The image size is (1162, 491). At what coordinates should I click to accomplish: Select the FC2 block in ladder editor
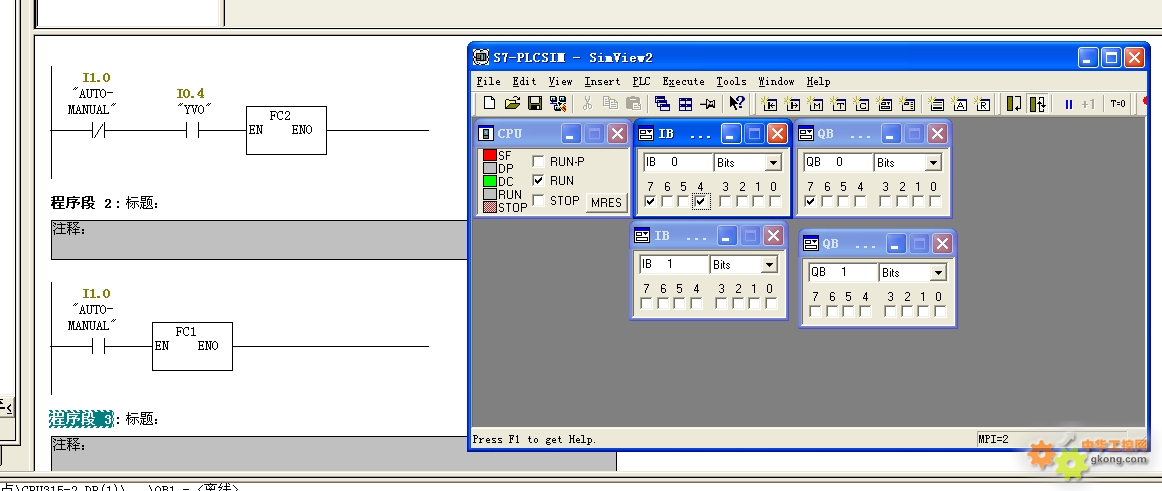(286, 130)
